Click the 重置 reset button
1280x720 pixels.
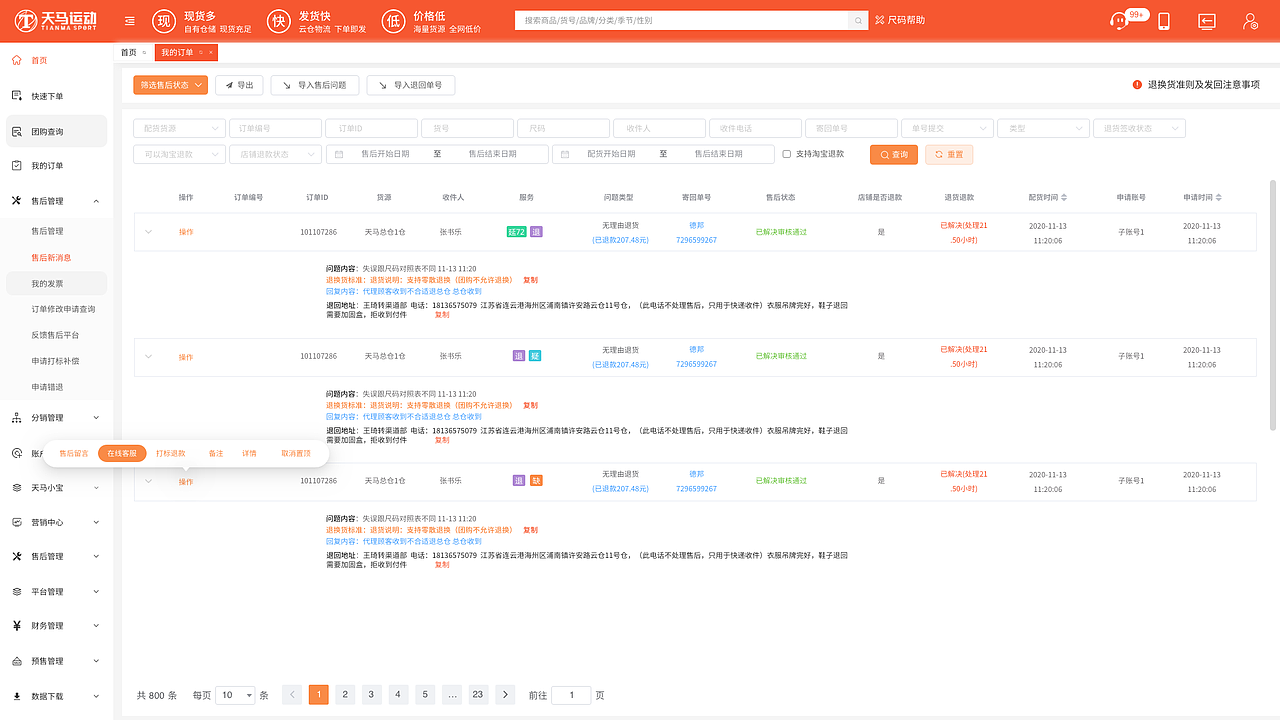948,154
